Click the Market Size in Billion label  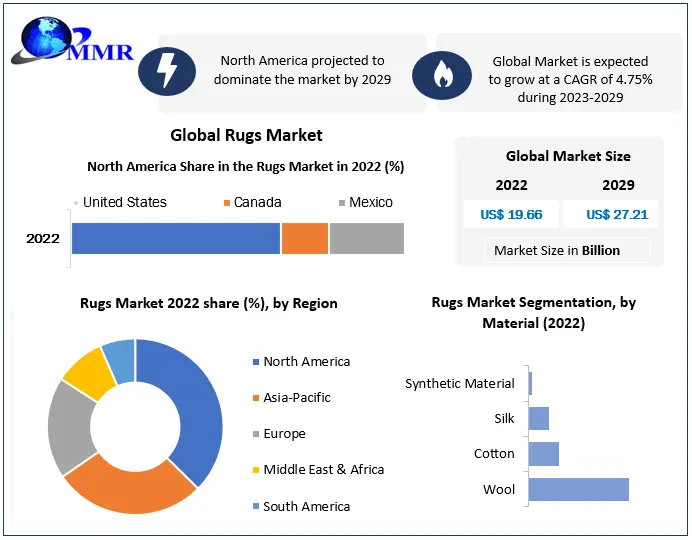pos(557,250)
